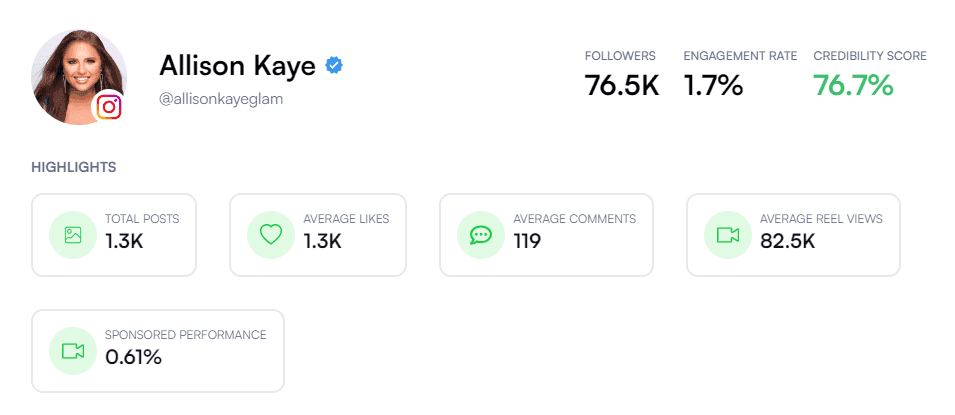Select the Total Posts 1.3K value
Screen dimensions: 955x415
[124, 241]
